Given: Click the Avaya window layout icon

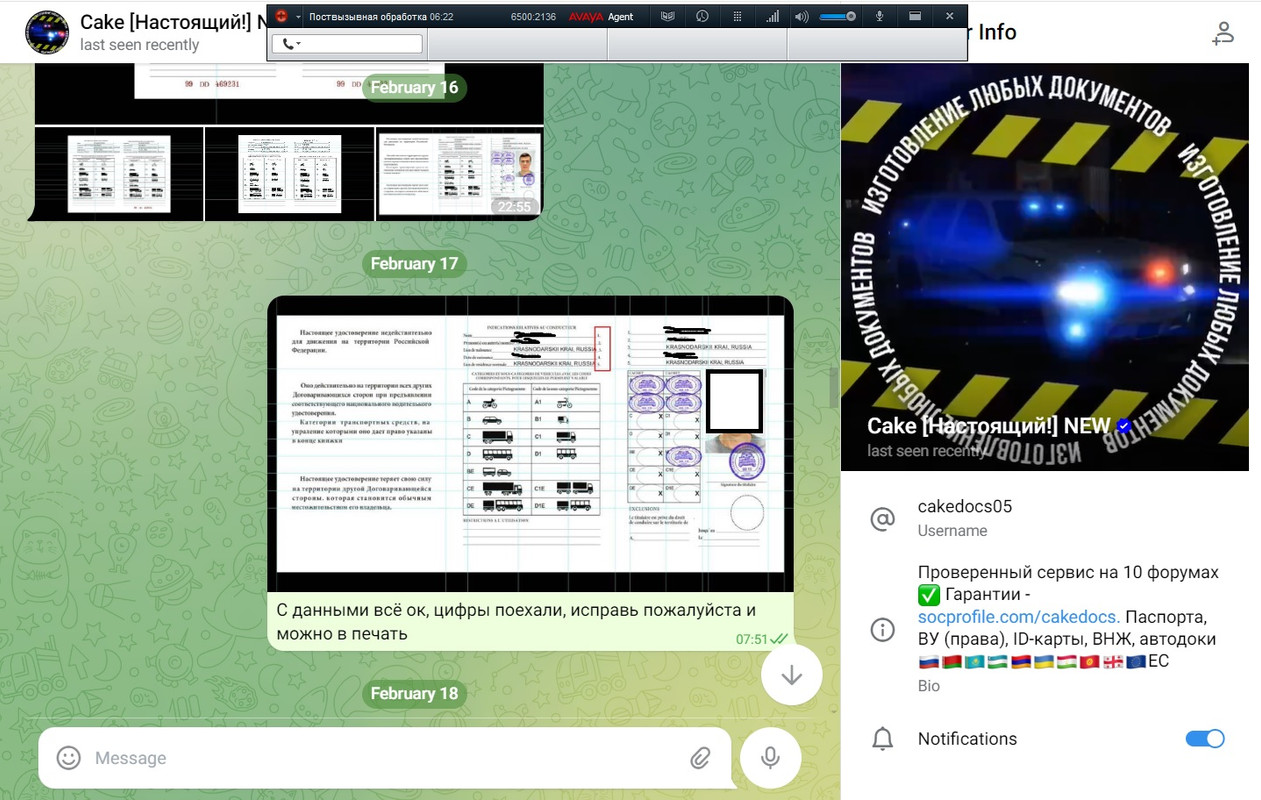Looking at the screenshot, I should coord(915,16).
